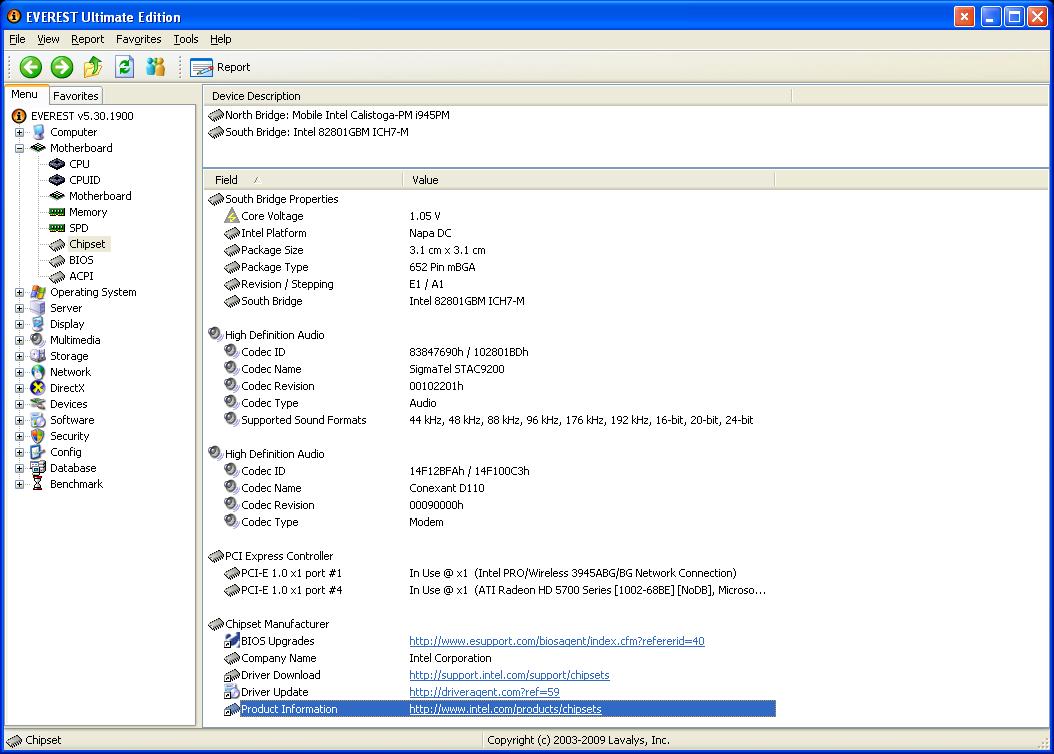The height and width of the screenshot is (754, 1054).
Task: Click the Operating System Windows-flag icon
Action: (x=38, y=292)
